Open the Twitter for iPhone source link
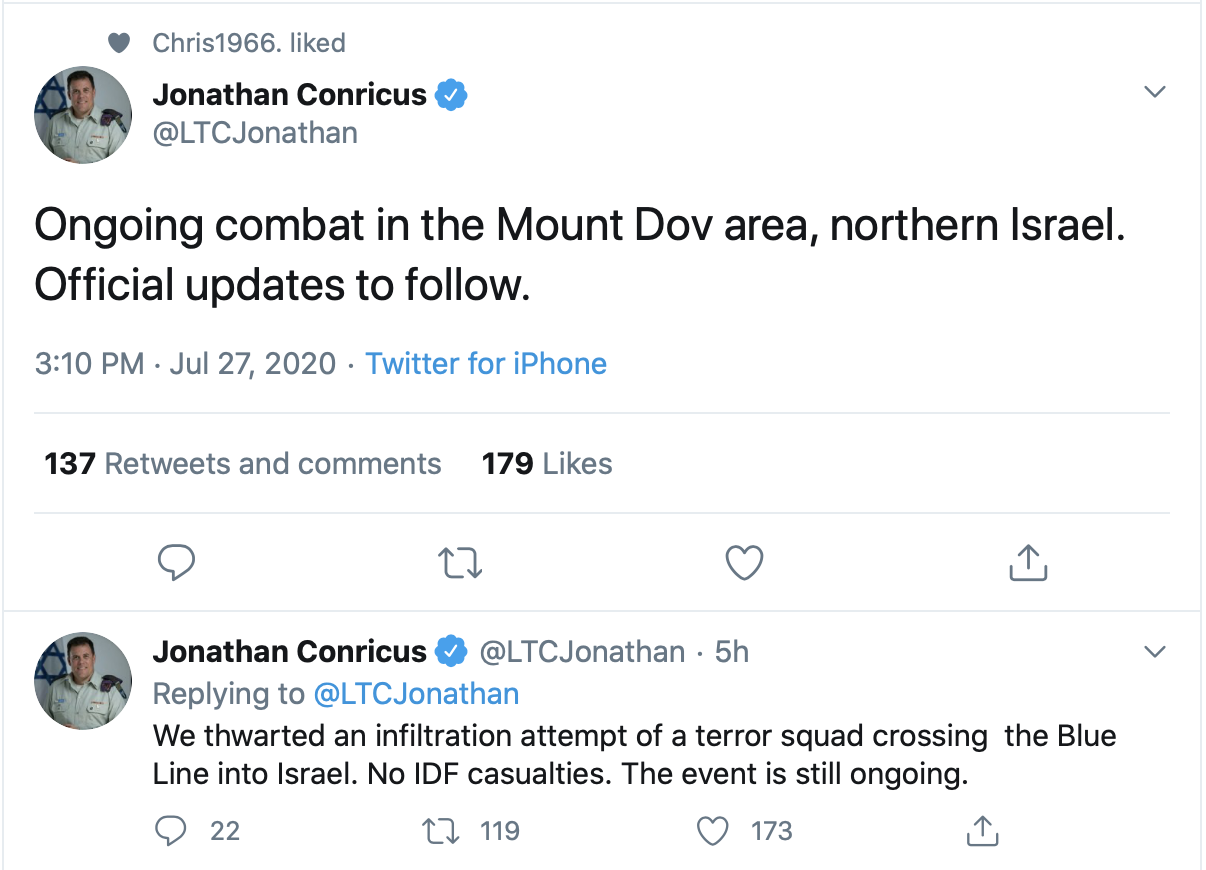Screen dimensions: 1206x870 coord(486,363)
